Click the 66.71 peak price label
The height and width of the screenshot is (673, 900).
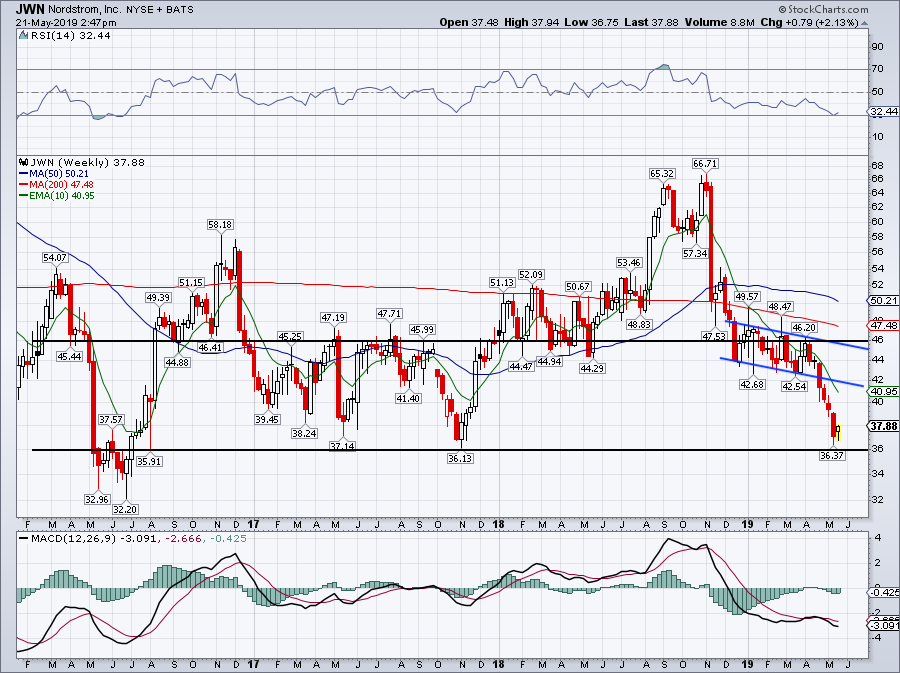[x=705, y=164]
